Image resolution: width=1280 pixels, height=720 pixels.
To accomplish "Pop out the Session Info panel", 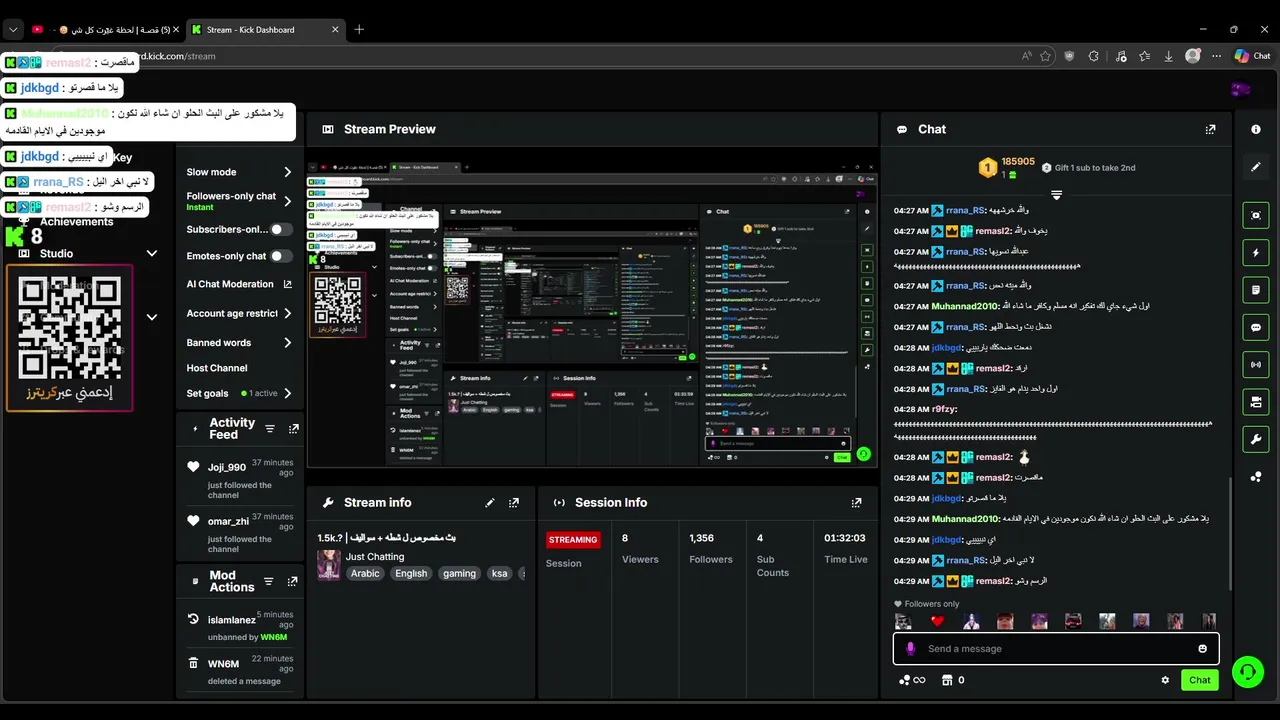I will 856,503.
